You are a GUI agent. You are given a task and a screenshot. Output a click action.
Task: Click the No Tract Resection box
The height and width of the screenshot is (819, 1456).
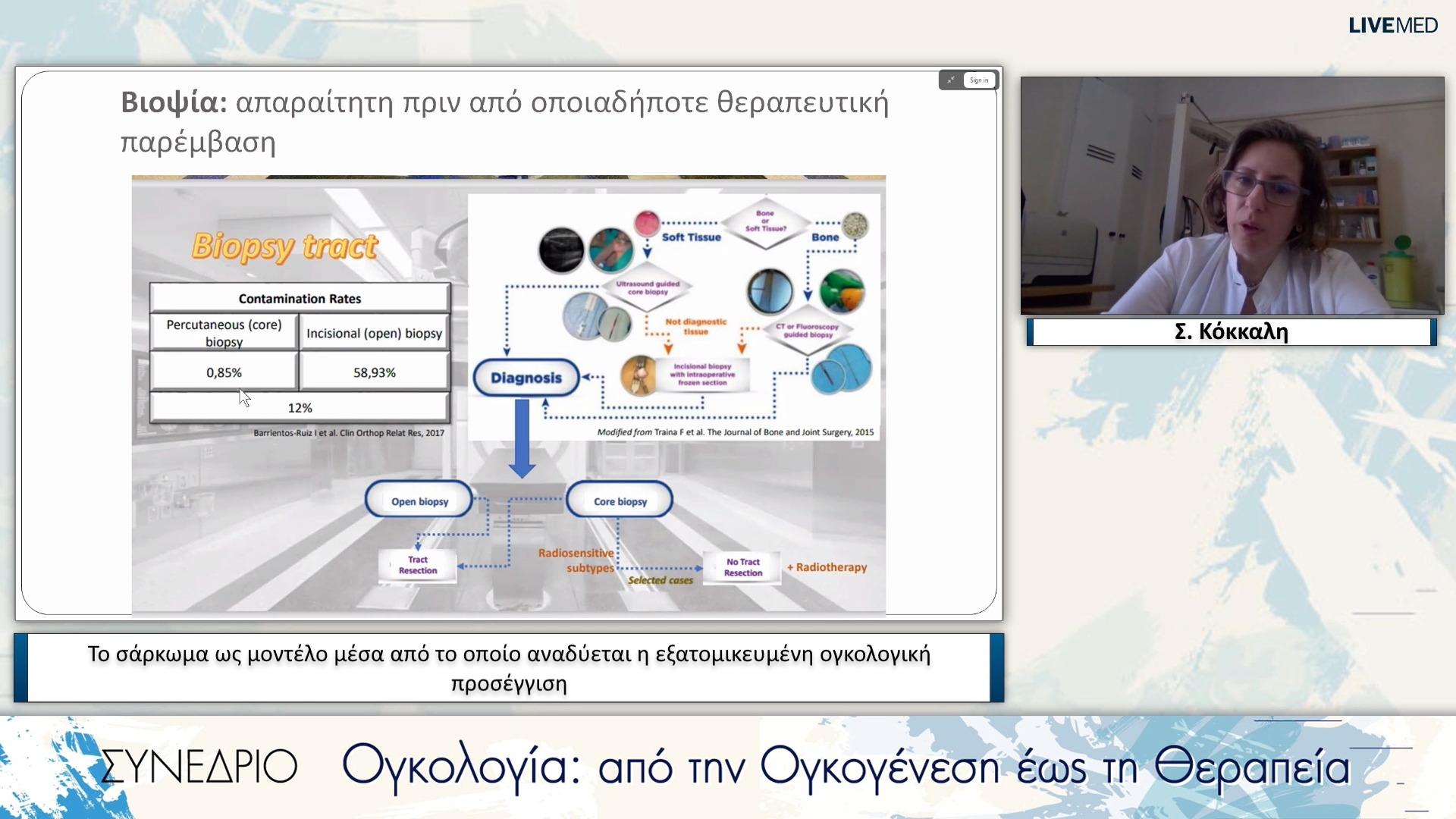click(742, 567)
